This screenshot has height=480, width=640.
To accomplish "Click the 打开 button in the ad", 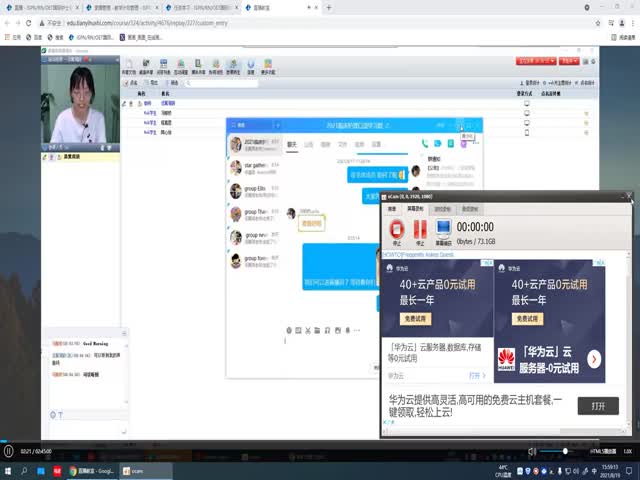I will [x=598, y=406].
